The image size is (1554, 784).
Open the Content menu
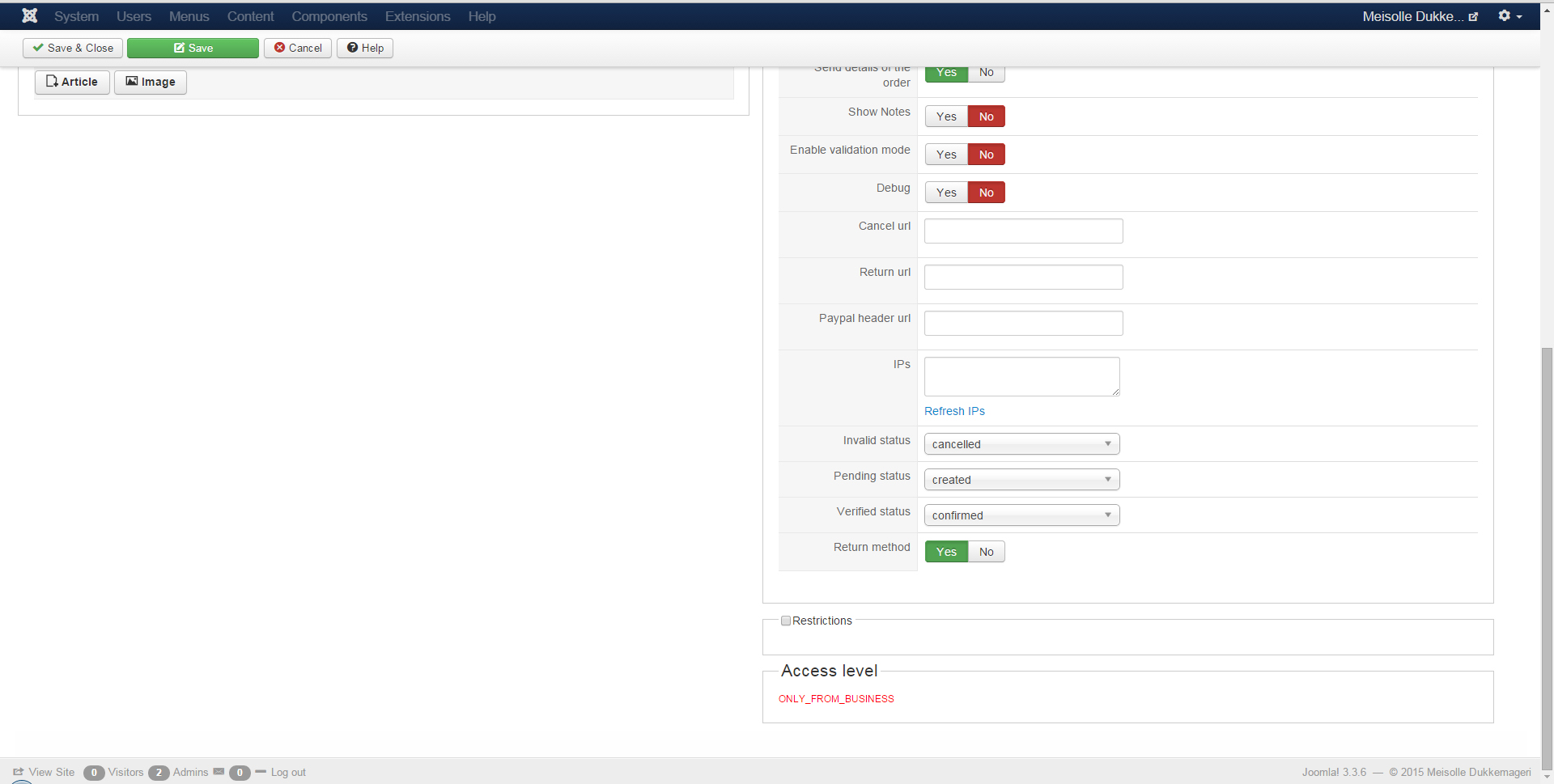(250, 16)
